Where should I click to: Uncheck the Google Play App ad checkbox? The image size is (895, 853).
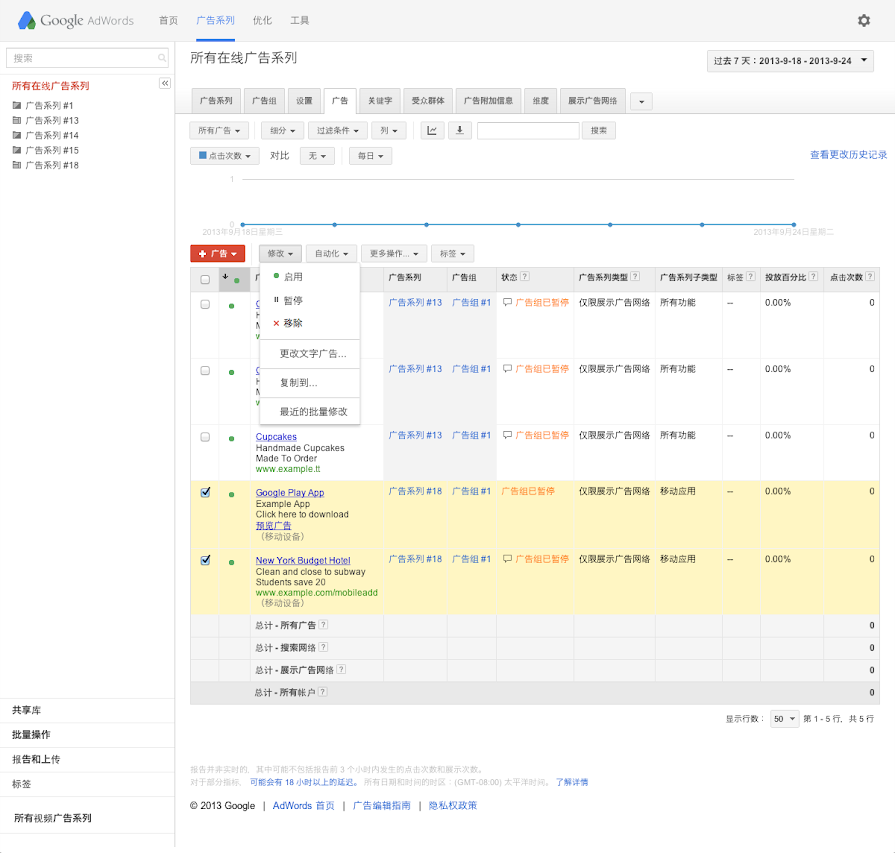pos(205,492)
